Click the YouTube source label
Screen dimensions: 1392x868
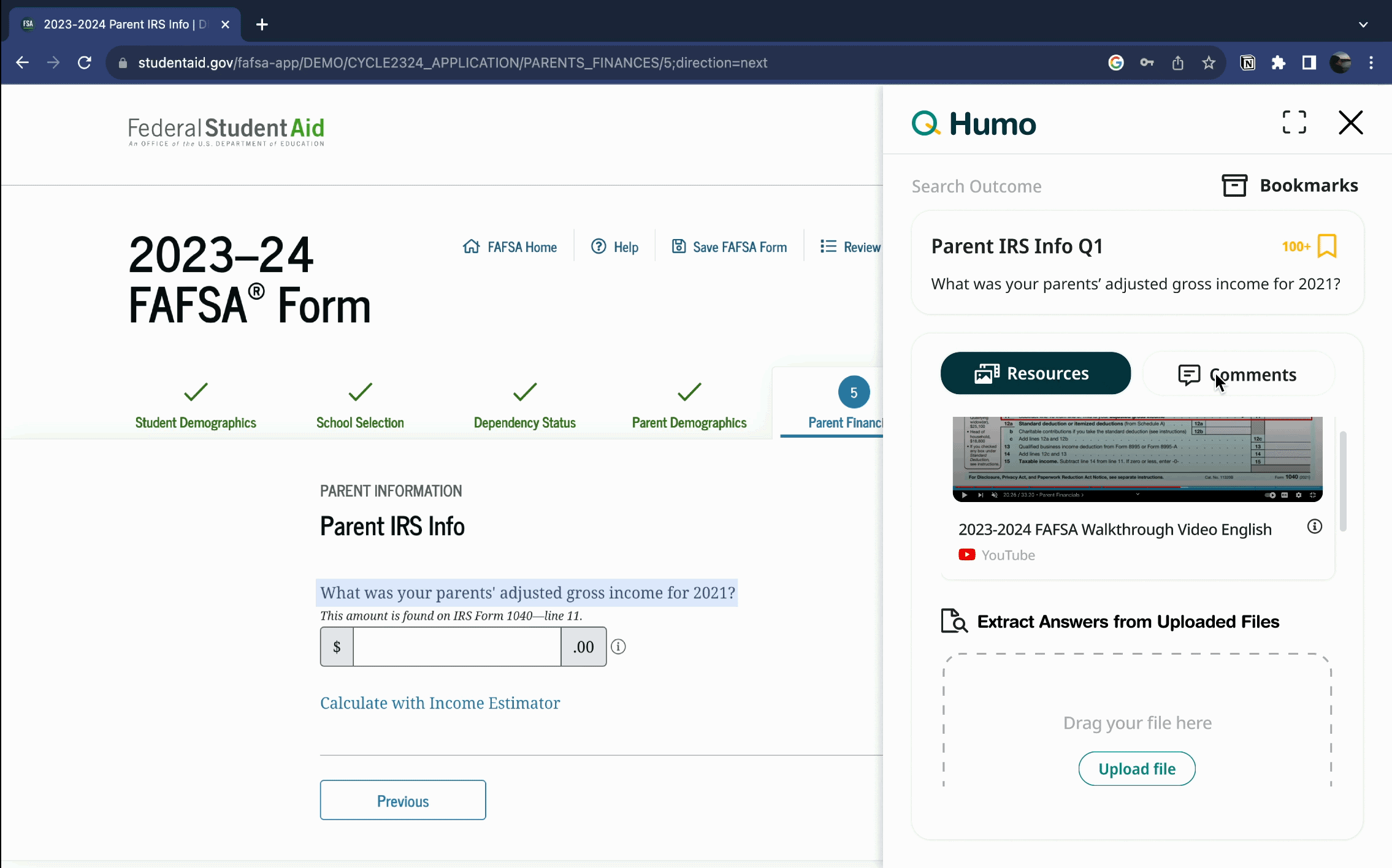coord(997,555)
